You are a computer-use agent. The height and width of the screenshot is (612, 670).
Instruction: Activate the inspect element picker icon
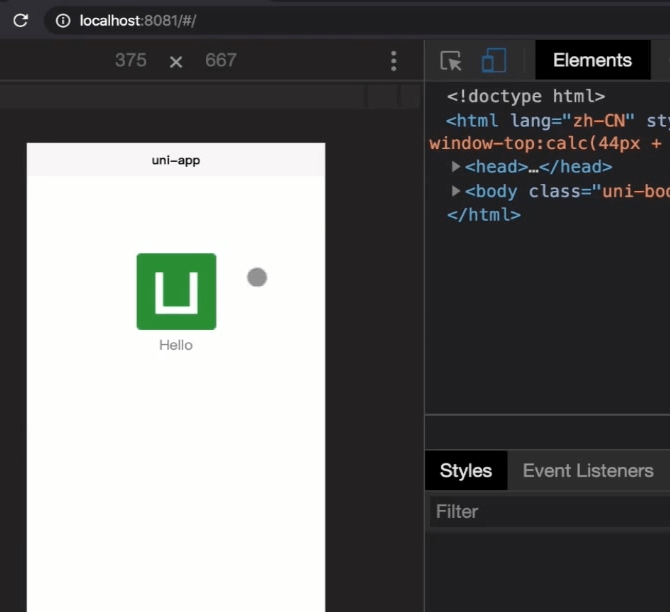point(451,61)
